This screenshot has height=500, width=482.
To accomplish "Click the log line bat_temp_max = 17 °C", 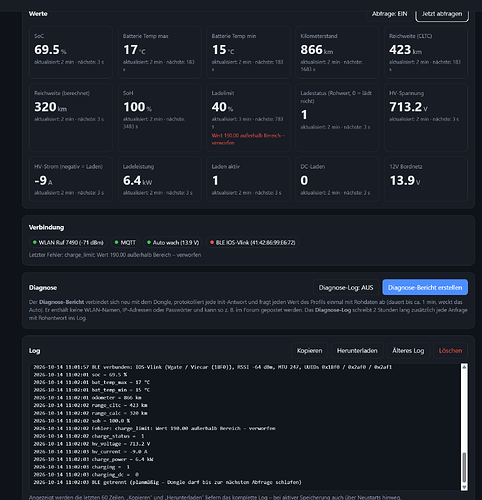I will click(92, 382).
